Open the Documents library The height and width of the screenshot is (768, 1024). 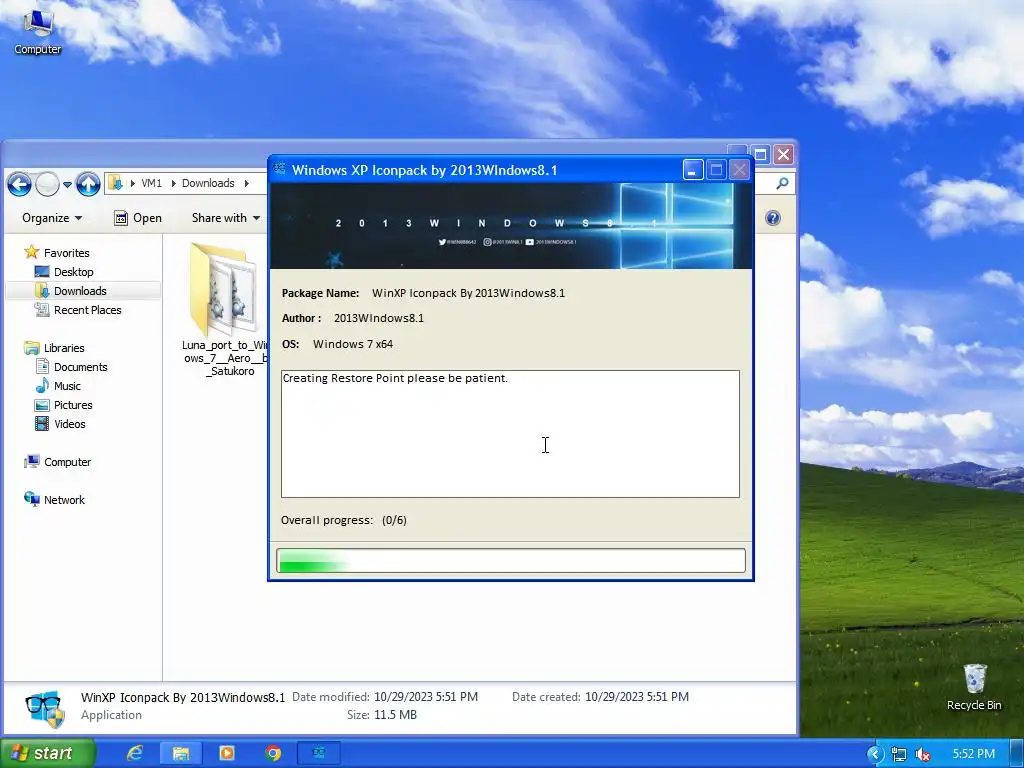[80, 367]
